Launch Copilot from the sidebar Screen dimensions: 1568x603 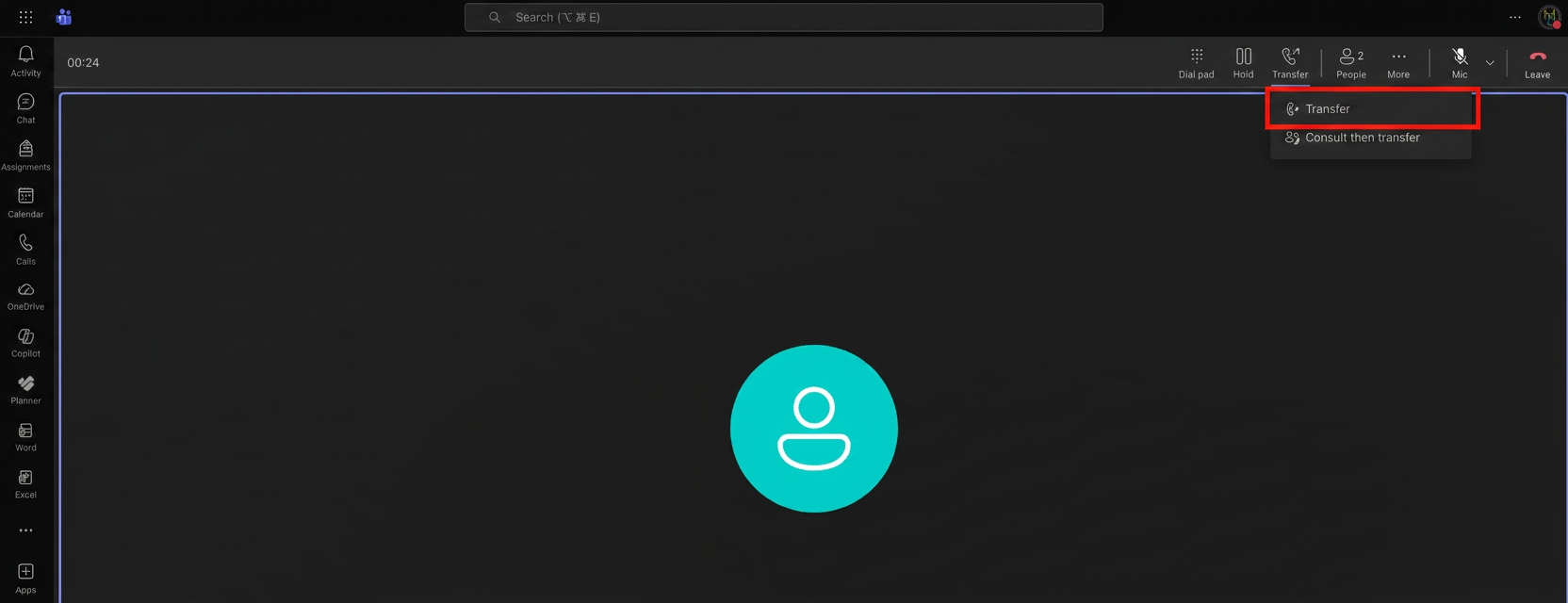tap(25, 343)
